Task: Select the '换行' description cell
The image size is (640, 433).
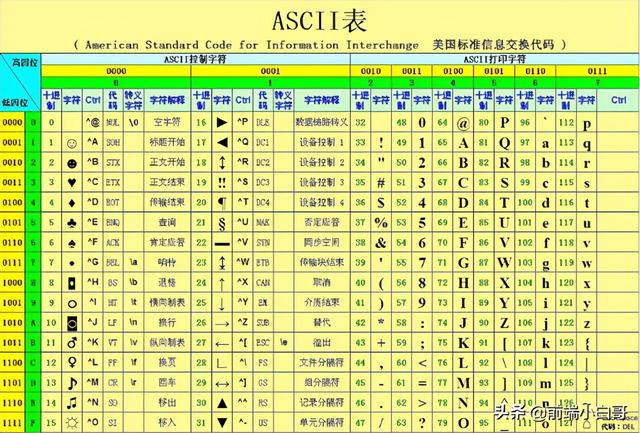Action: click(167, 322)
